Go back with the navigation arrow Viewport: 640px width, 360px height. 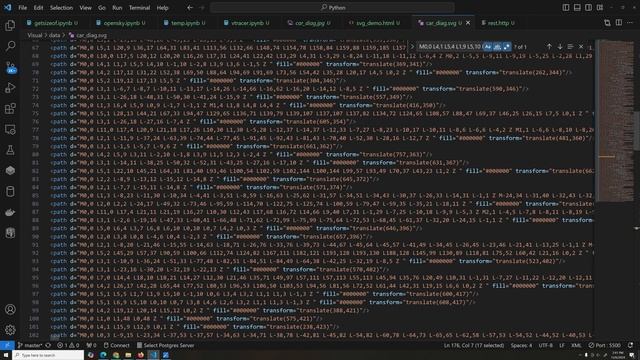click(190, 7)
